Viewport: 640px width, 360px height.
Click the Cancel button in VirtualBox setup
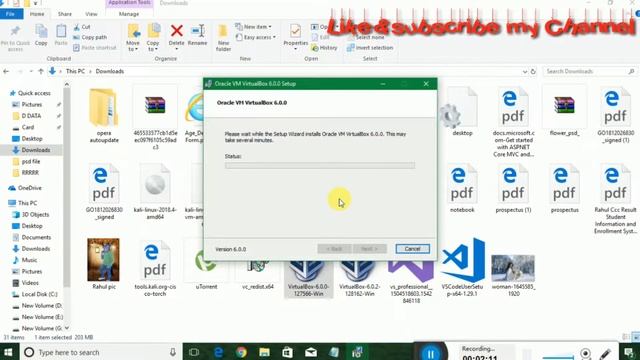pos(412,249)
